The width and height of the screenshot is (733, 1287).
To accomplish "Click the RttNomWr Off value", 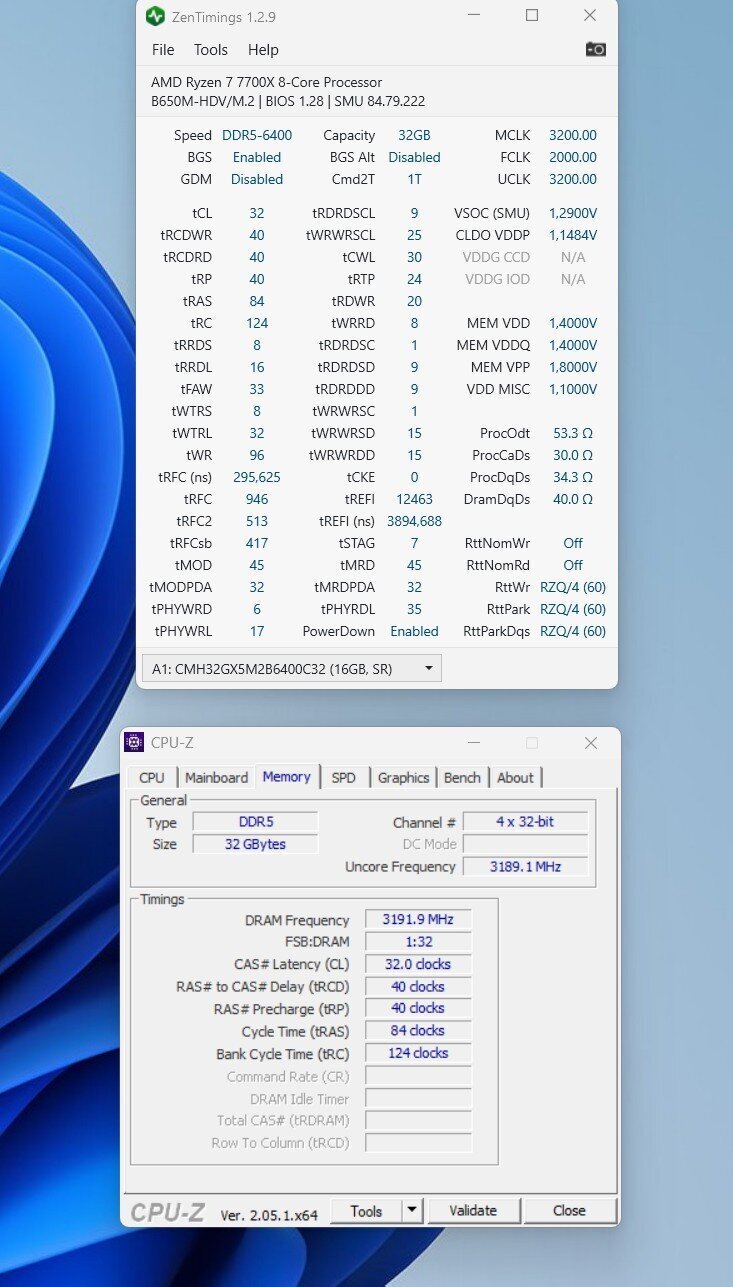I will click(x=573, y=543).
